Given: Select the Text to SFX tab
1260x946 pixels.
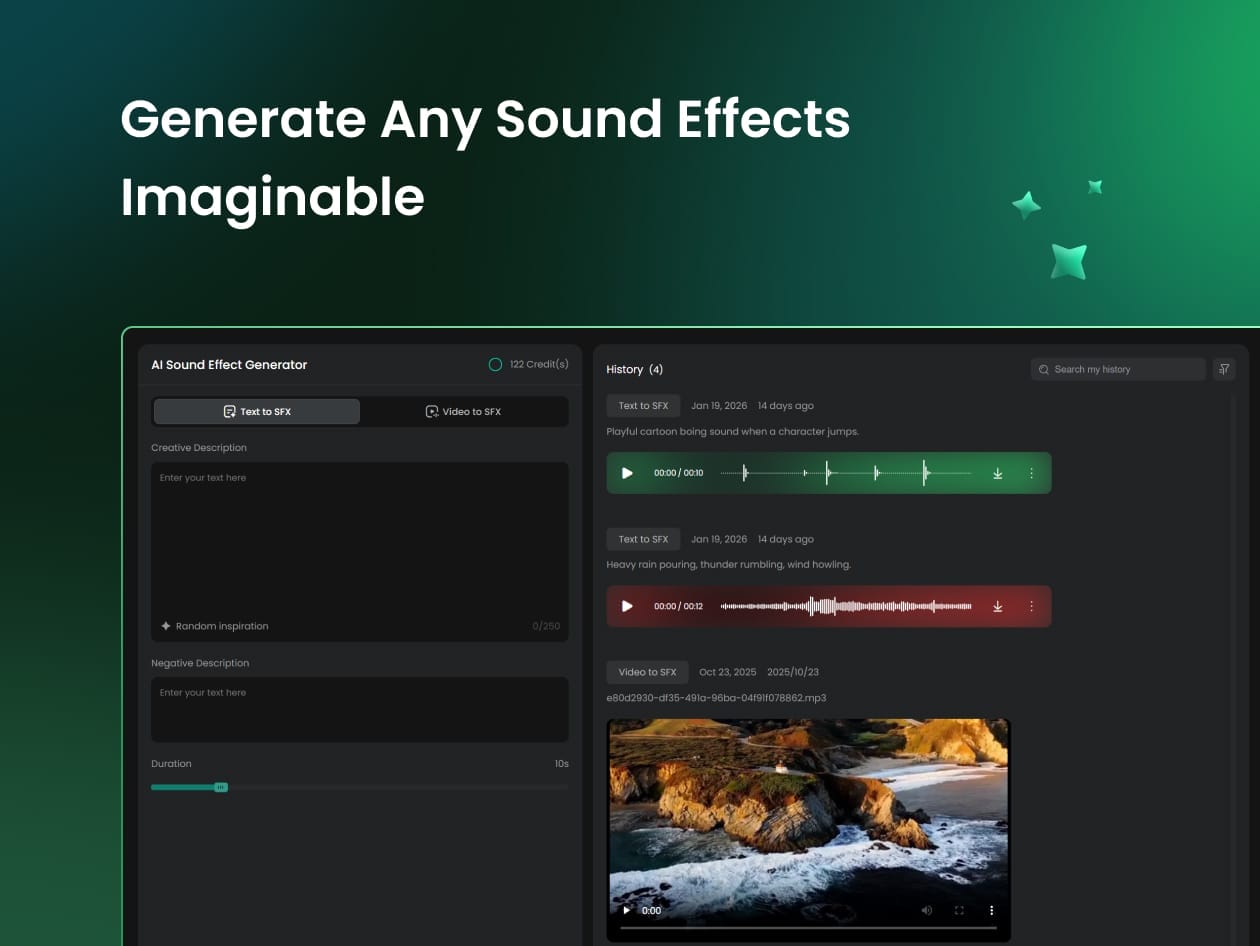Looking at the screenshot, I should pos(257,411).
